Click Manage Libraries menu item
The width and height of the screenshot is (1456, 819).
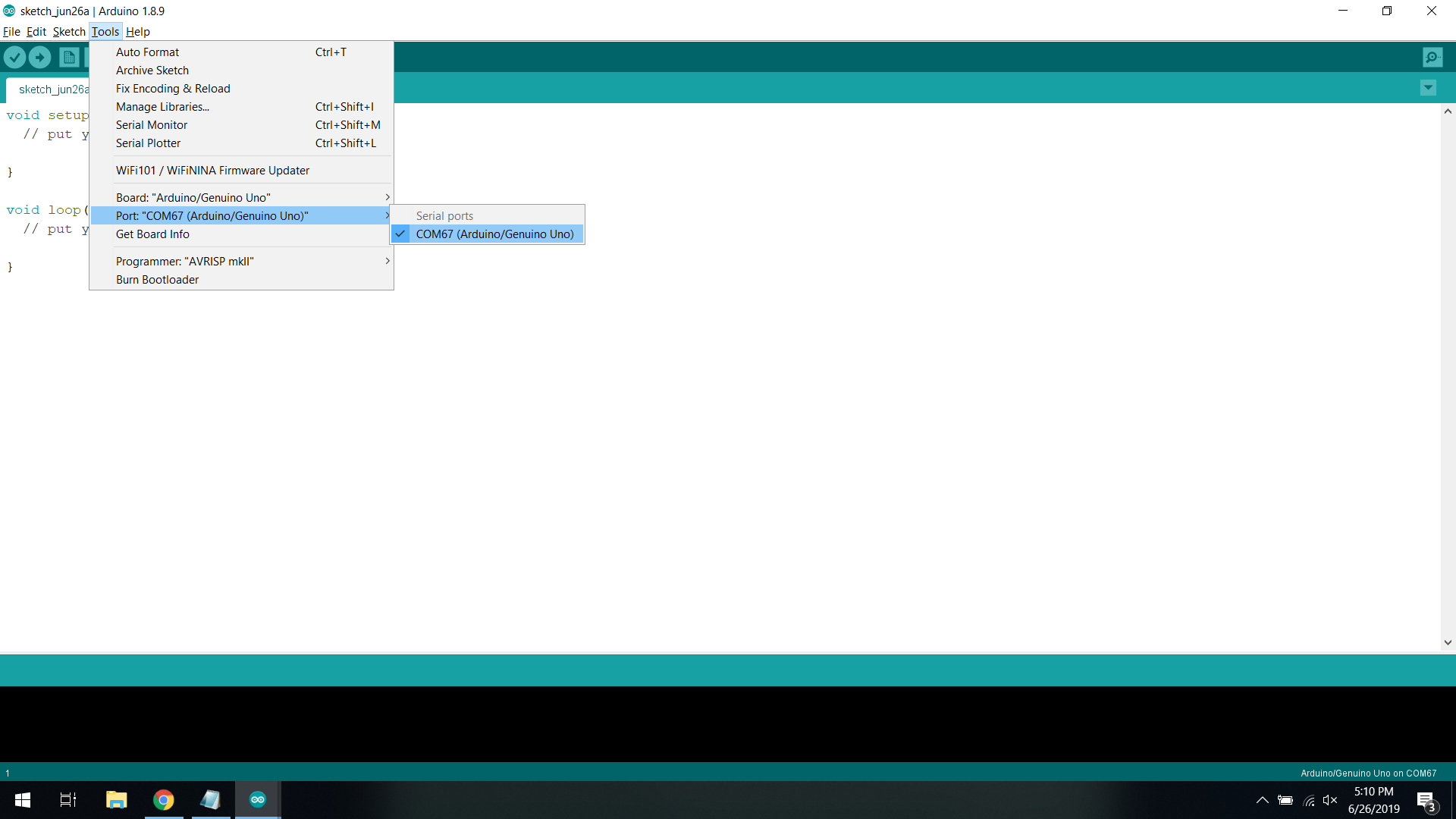(x=162, y=106)
